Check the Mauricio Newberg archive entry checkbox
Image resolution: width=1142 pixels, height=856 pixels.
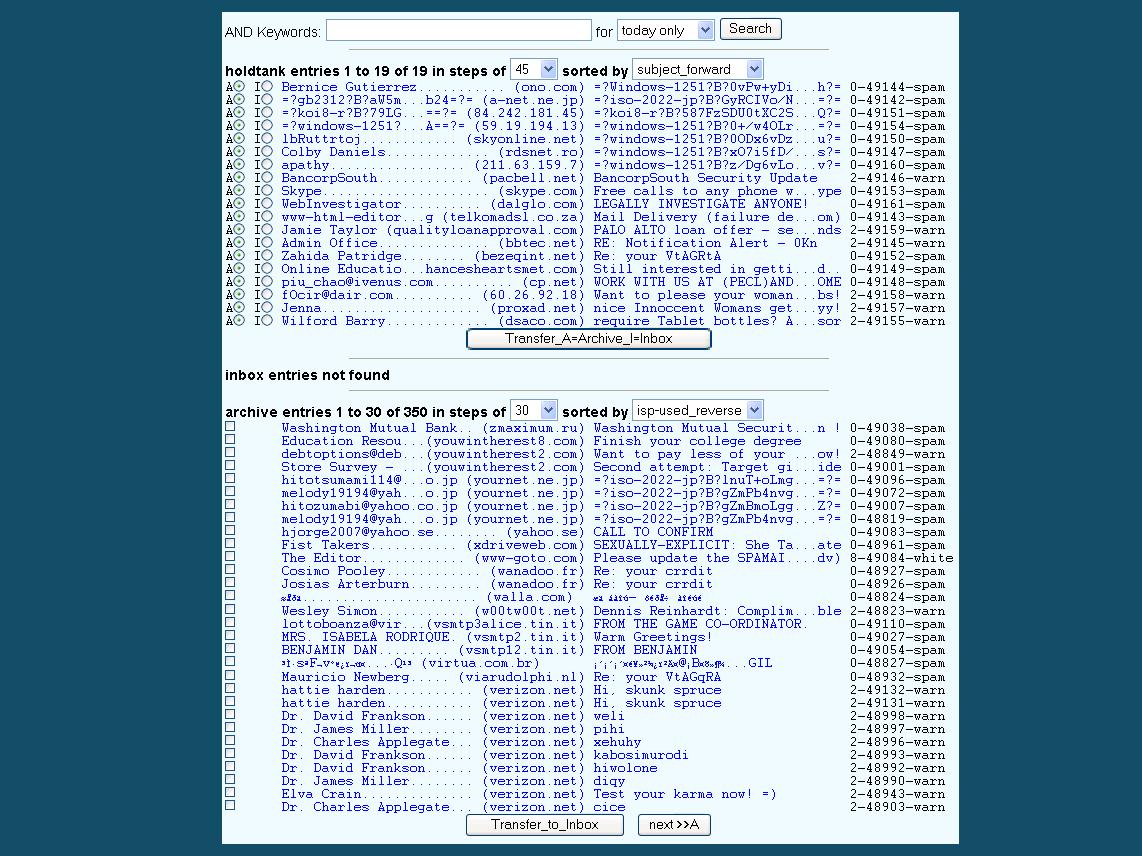tap(230, 675)
